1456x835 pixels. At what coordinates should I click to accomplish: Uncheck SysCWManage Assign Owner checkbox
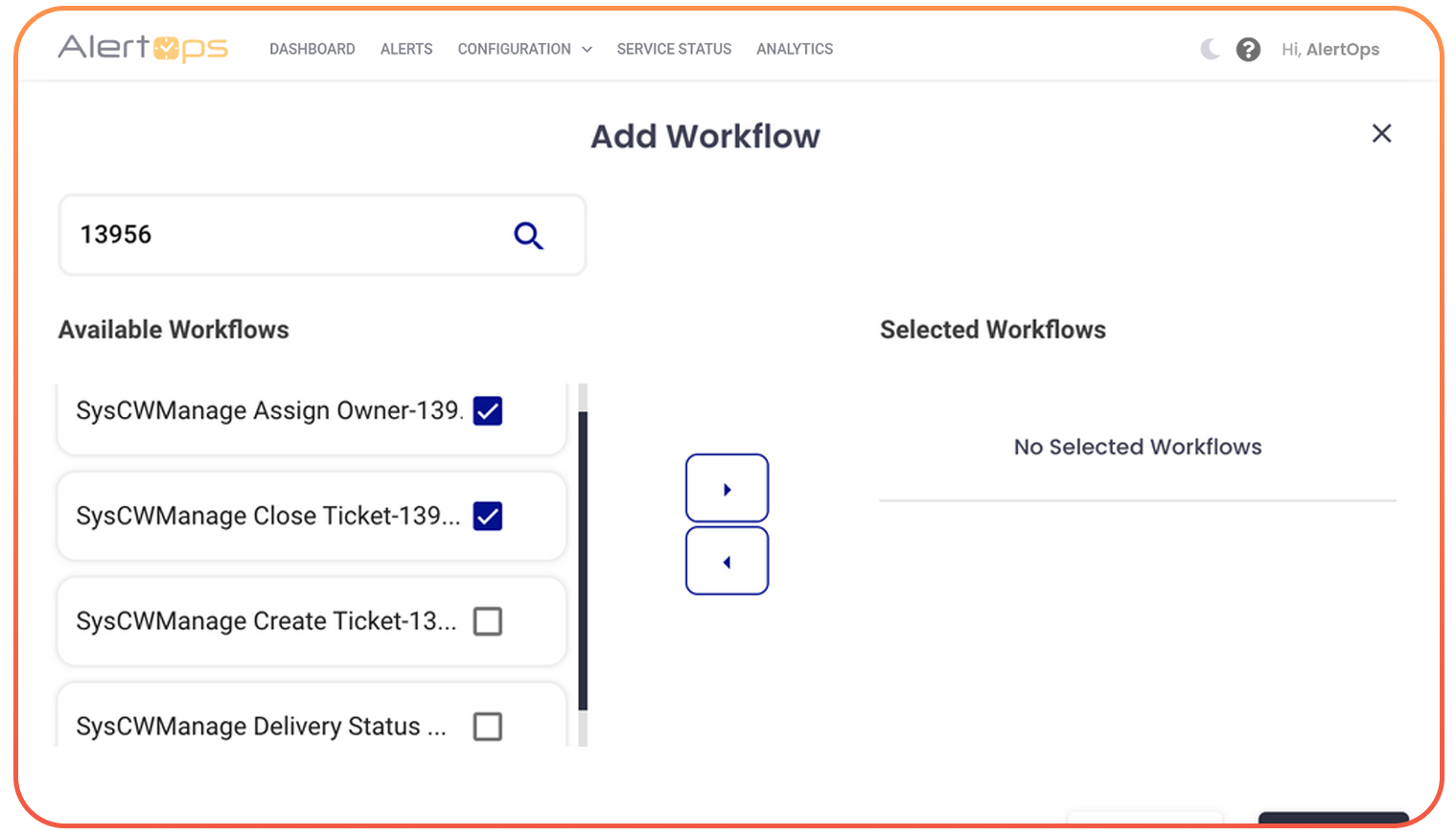click(x=488, y=410)
